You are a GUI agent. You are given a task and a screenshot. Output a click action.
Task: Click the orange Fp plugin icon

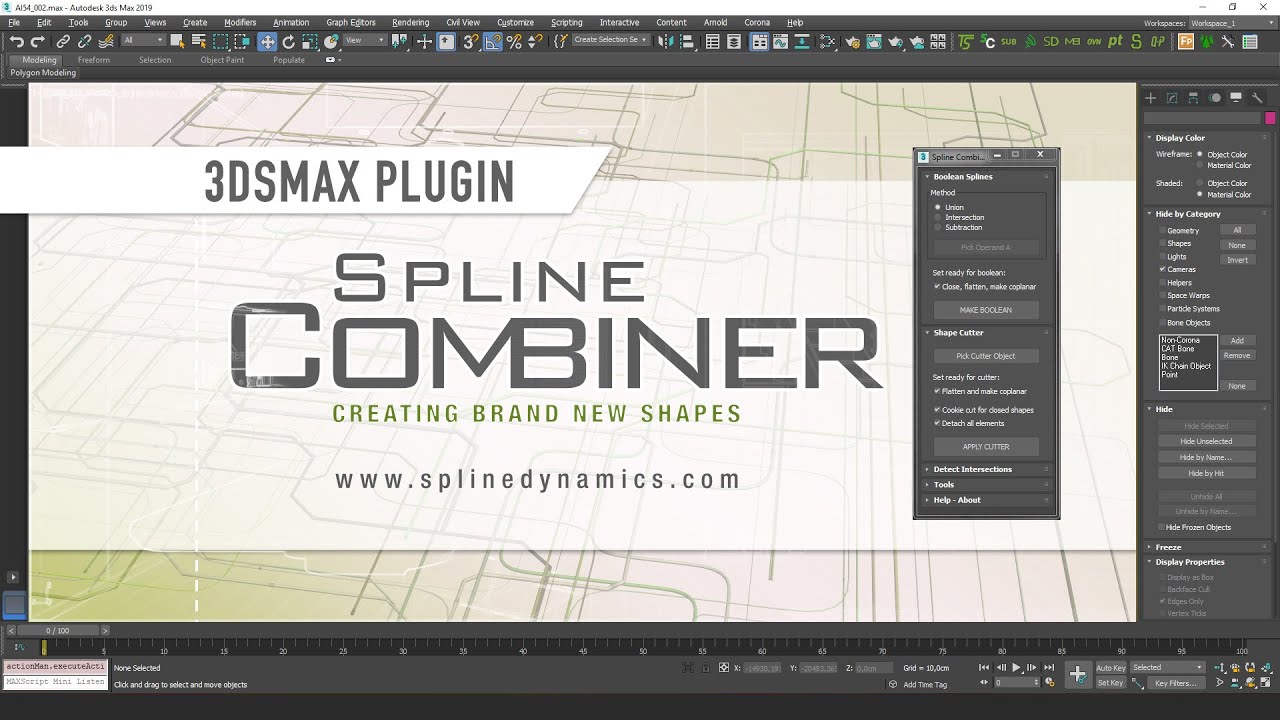1186,42
